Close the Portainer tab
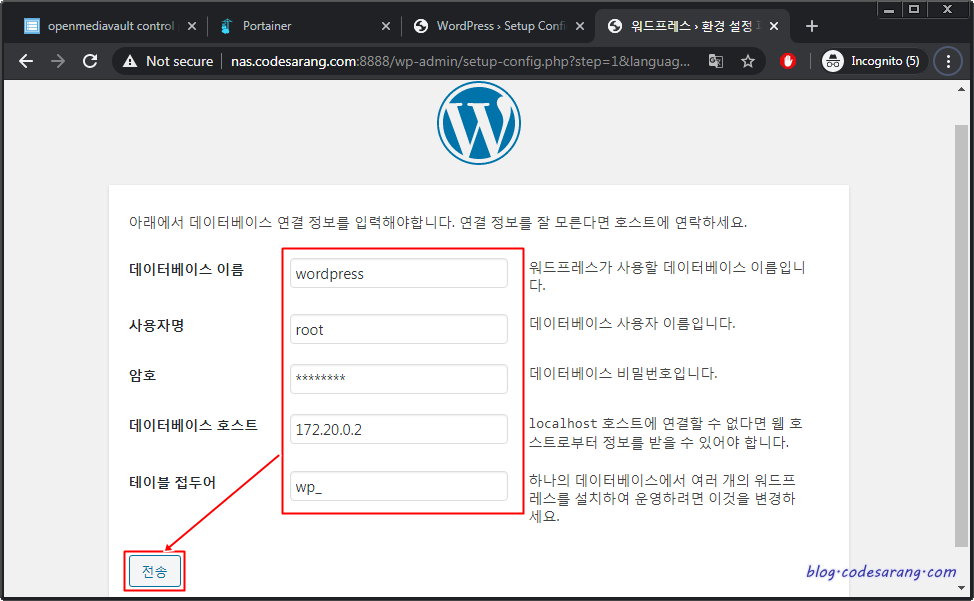 [386, 26]
